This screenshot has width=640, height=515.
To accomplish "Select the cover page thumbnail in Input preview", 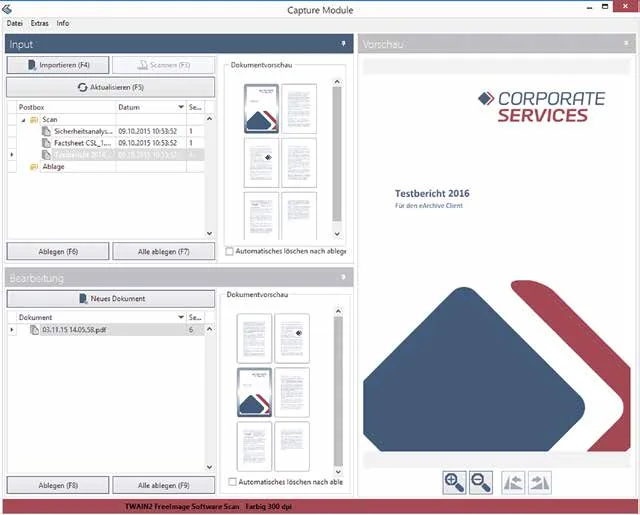I will pos(261,109).
